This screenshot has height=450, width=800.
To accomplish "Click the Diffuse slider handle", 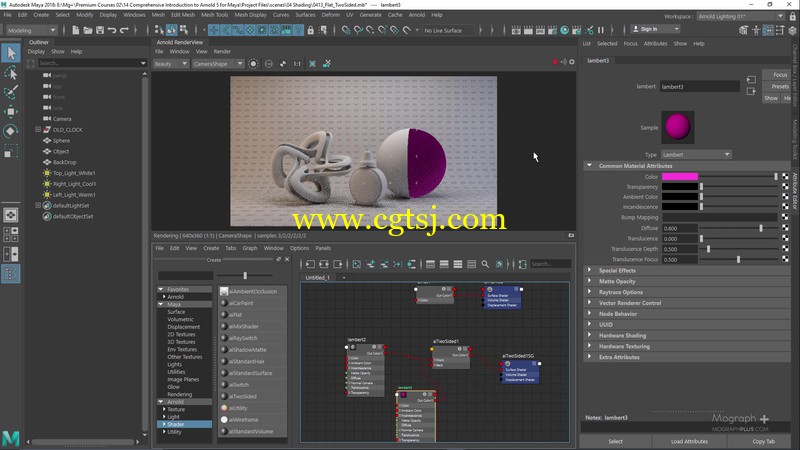I will coord(761,228).
